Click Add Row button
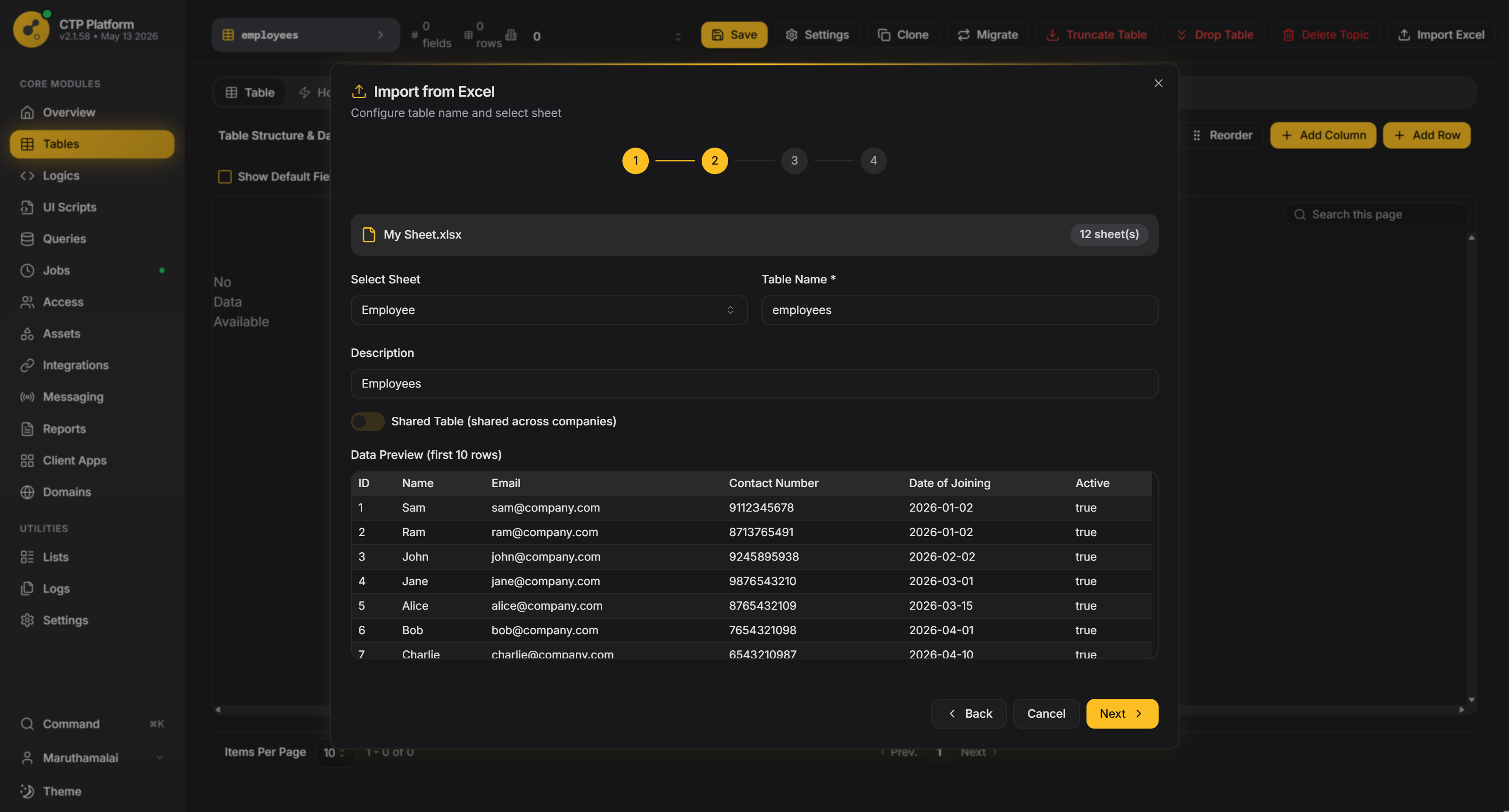Viewport: 1509px width, 812px height. click(1426, 135)
